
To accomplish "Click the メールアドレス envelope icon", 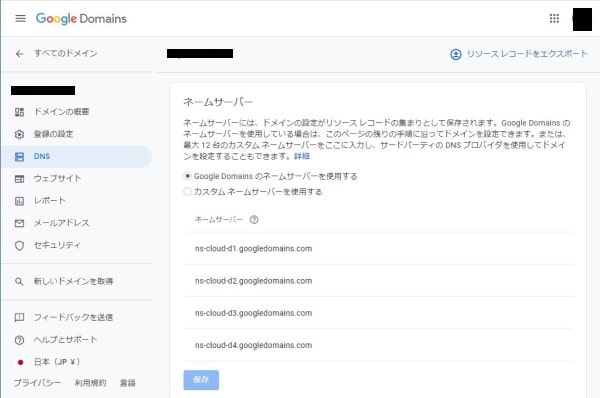I will (19, 223).
